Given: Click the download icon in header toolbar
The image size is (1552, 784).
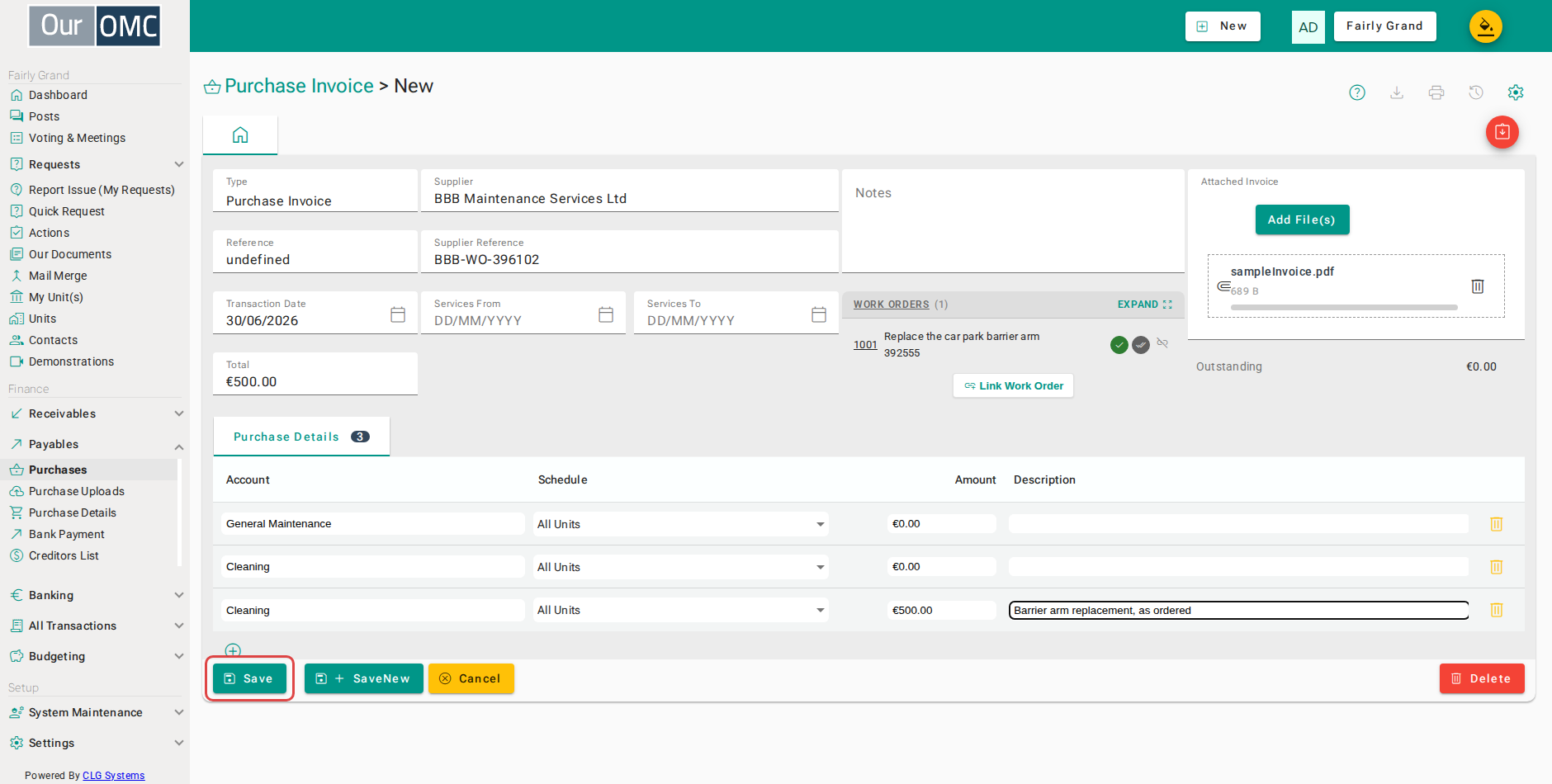Looking at the screenshot, I should [x=1397, y=92].
